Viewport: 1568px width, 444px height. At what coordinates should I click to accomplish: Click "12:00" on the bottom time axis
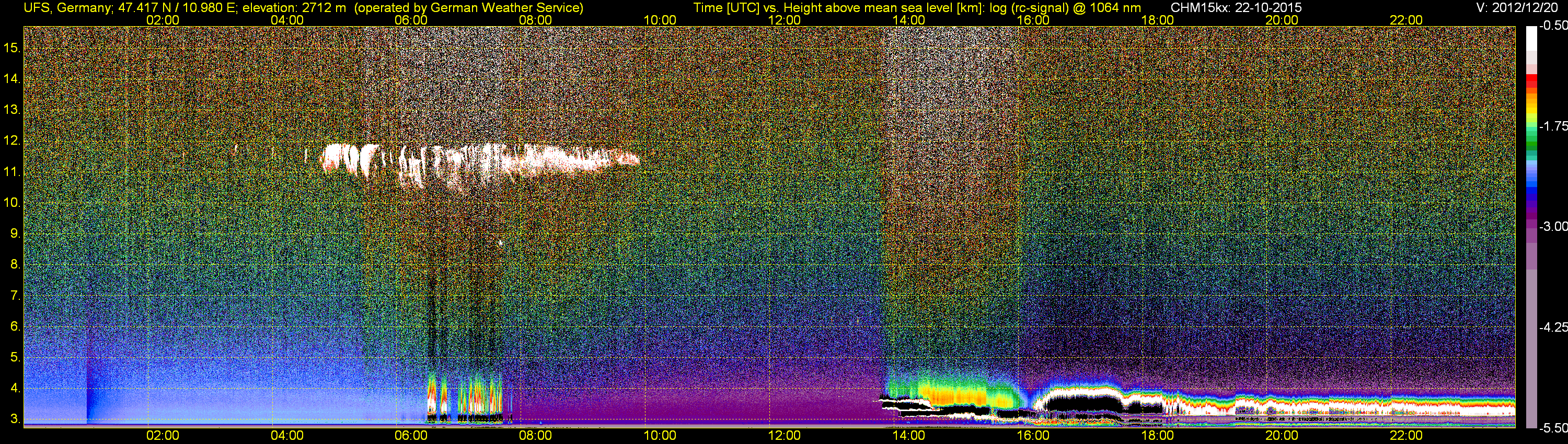[785, 436]
